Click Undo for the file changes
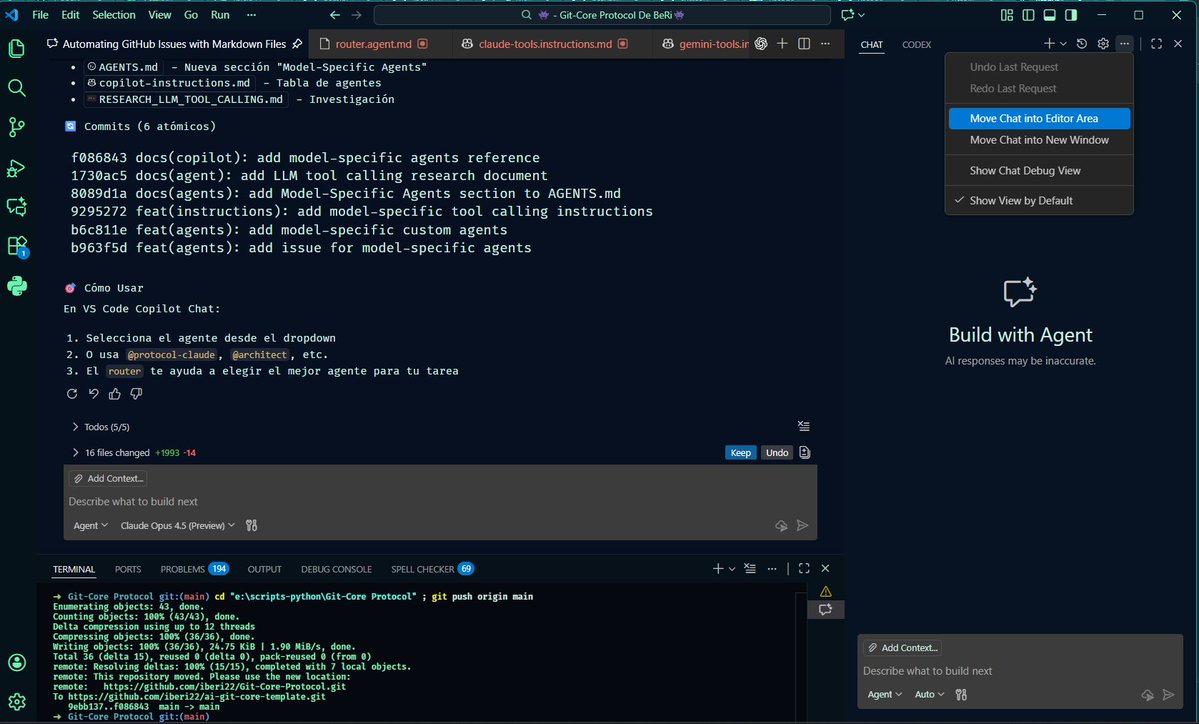 (x=777, y=453)
